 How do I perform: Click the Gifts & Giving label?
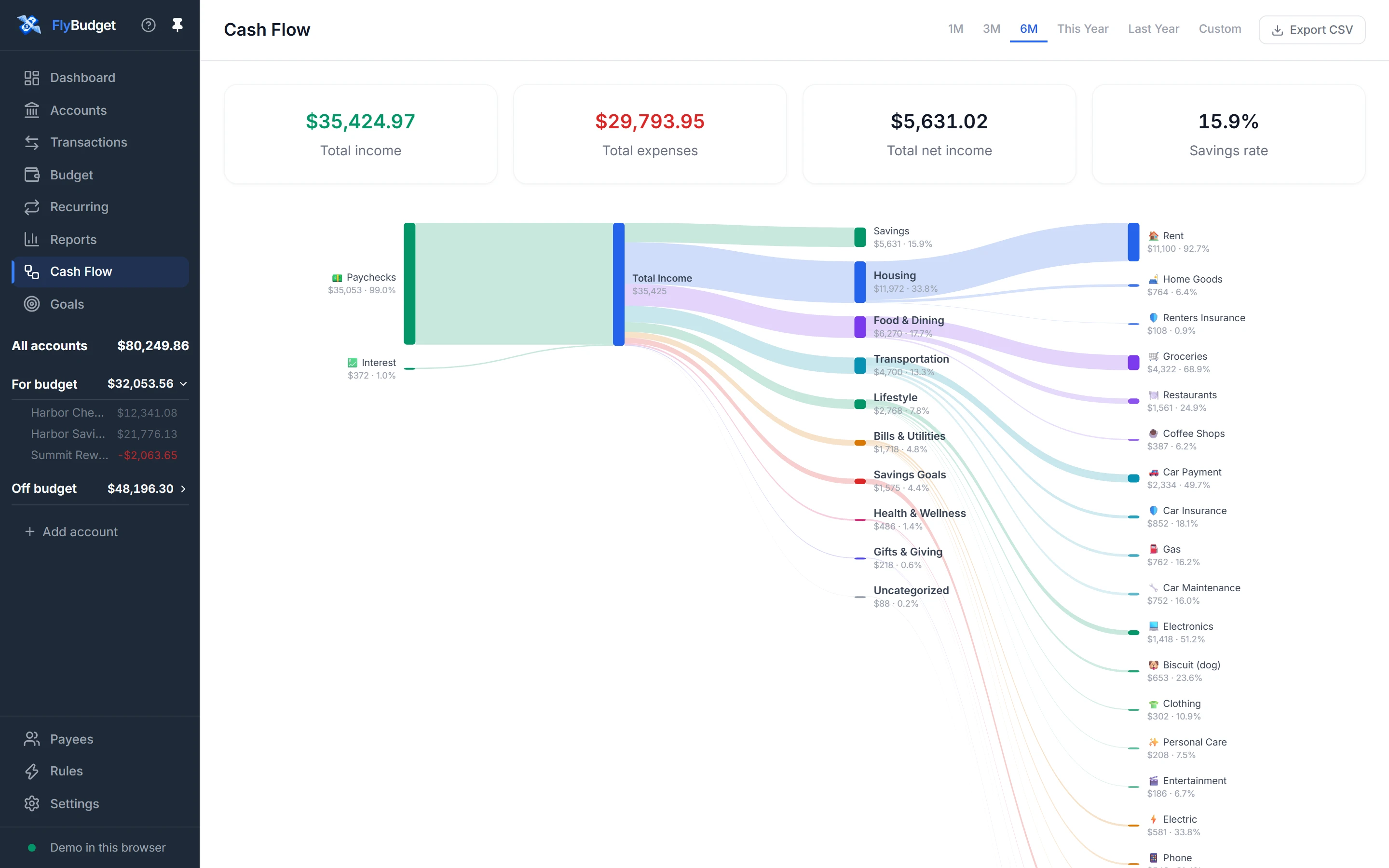click(x=908, y=552)
